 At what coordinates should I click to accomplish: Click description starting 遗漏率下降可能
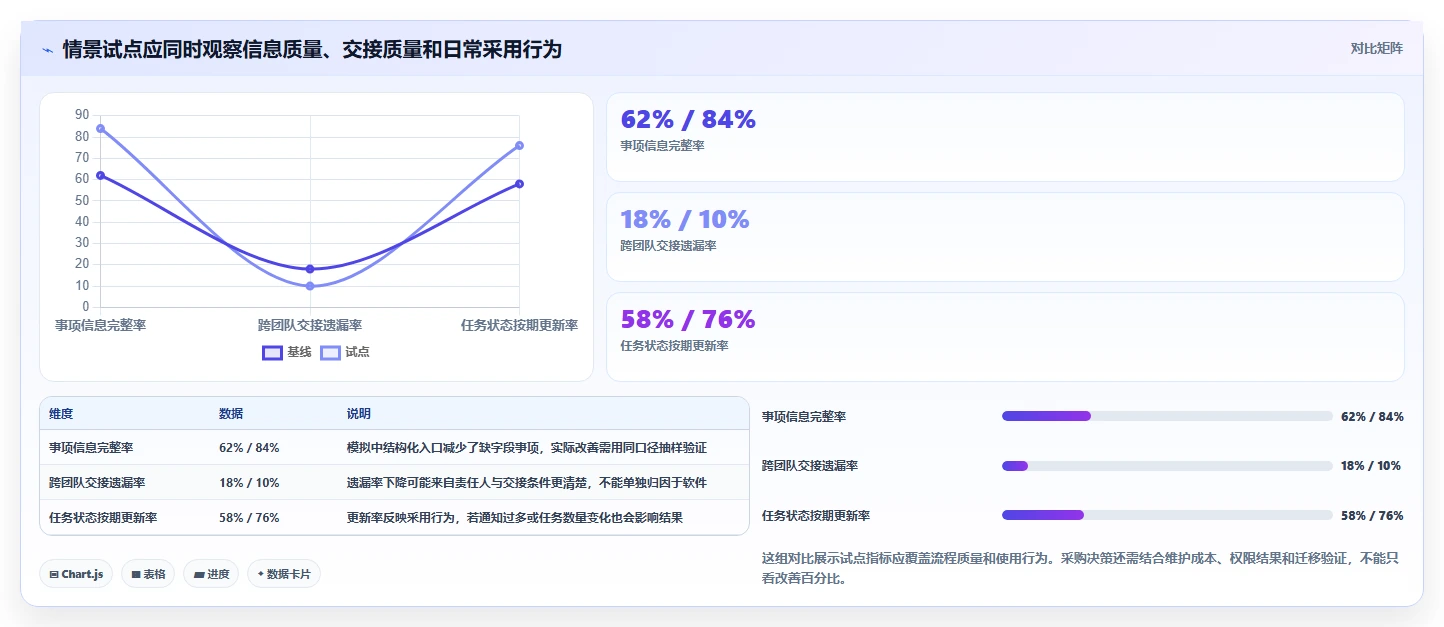(527, 483)
